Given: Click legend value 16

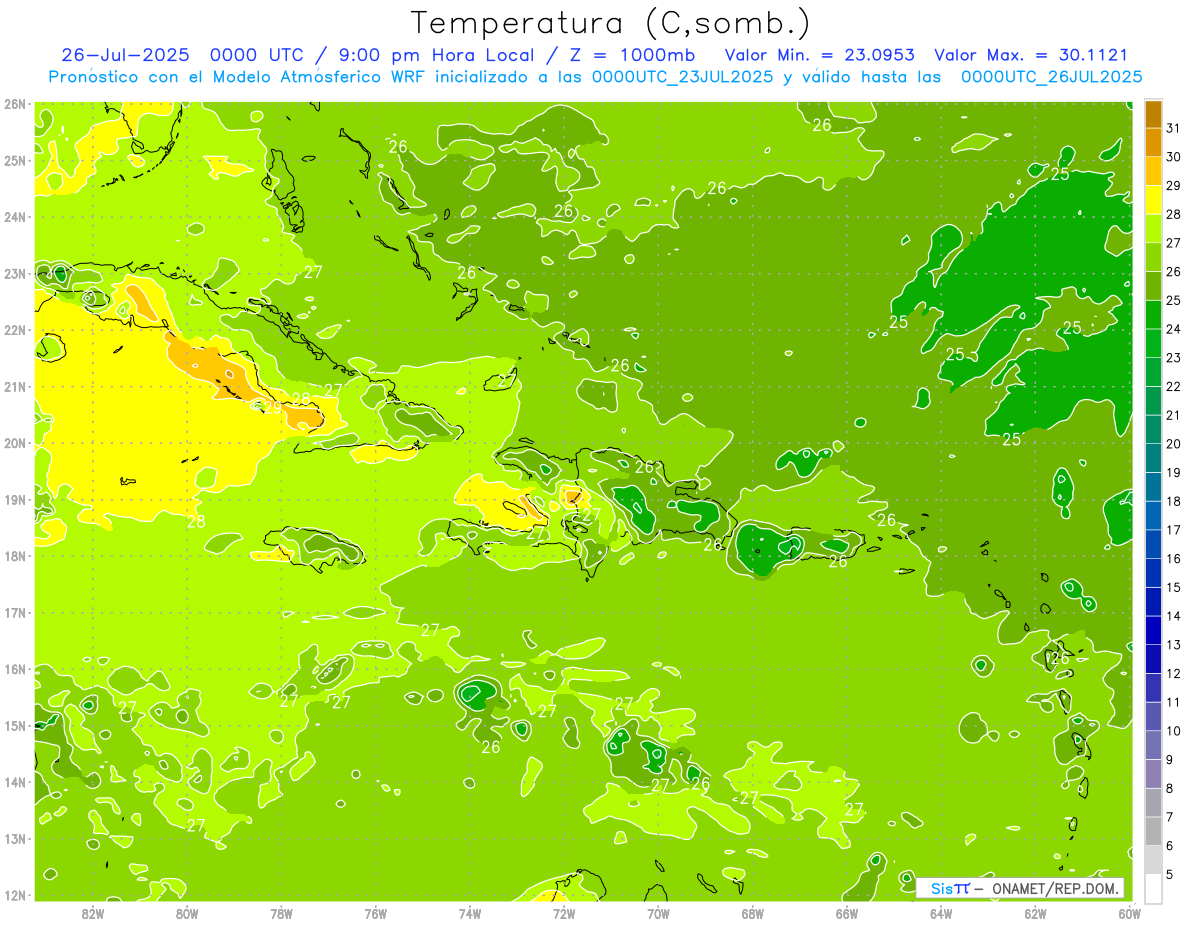Looking at the screenshot, I should [x=1174, y=559].
